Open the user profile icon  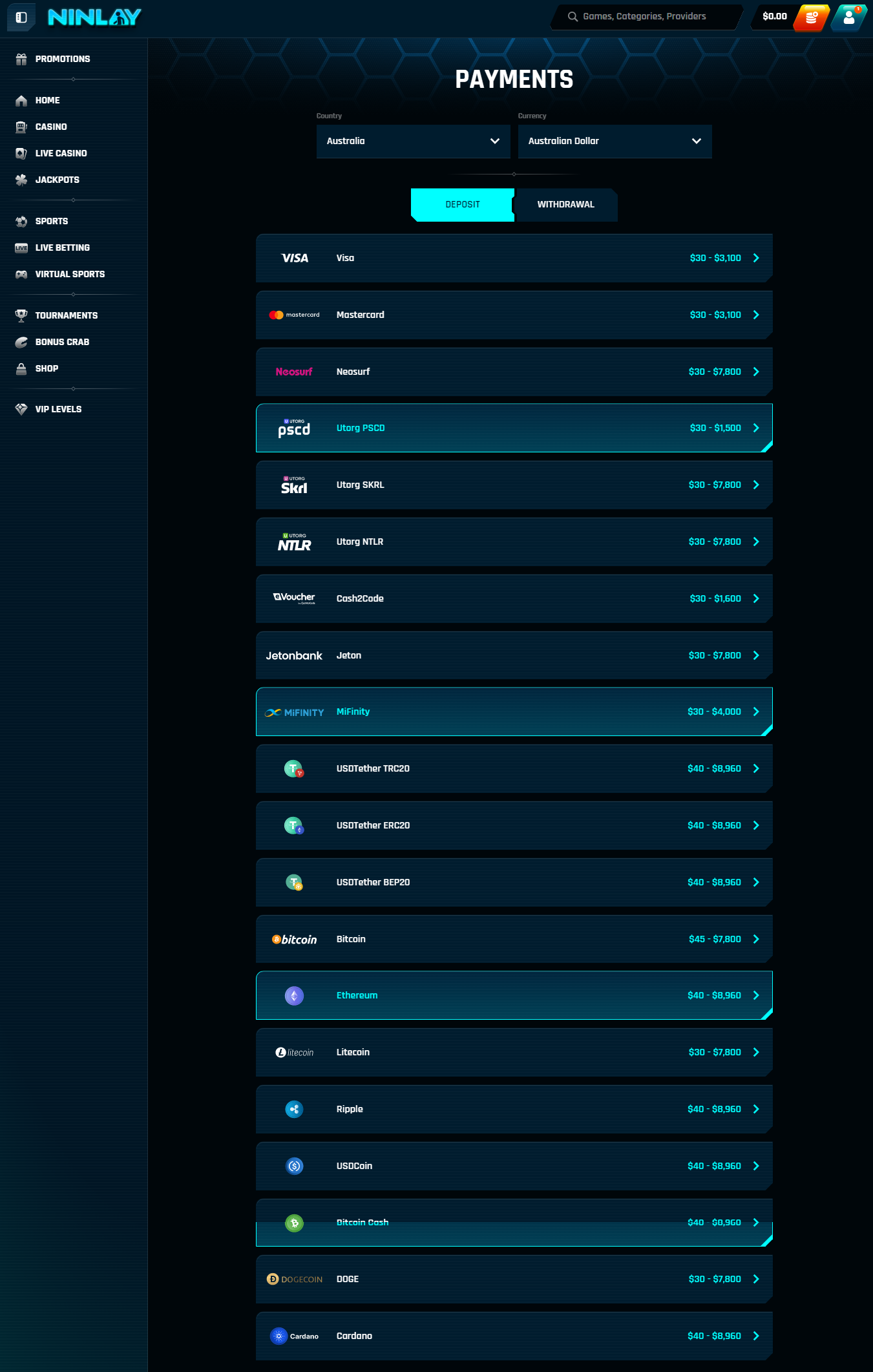pos(849,17)
